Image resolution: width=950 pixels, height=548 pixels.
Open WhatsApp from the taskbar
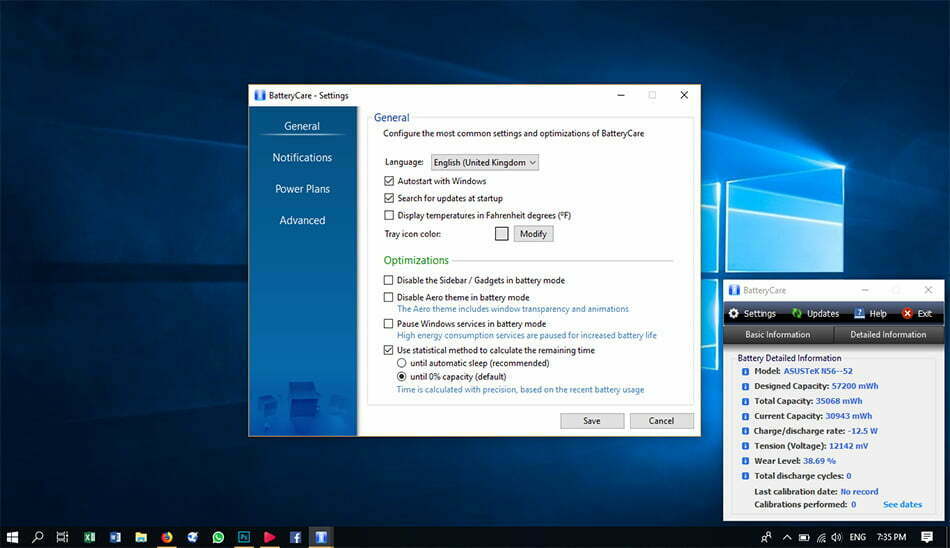tap(218, 537)
